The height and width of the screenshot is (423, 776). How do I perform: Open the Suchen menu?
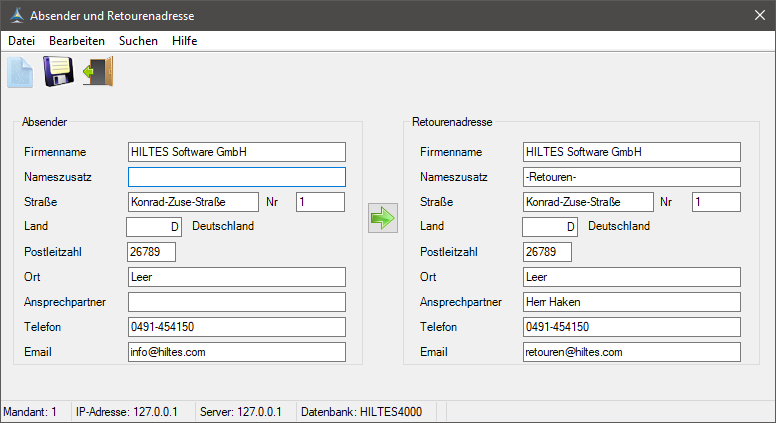click(138, 41)
